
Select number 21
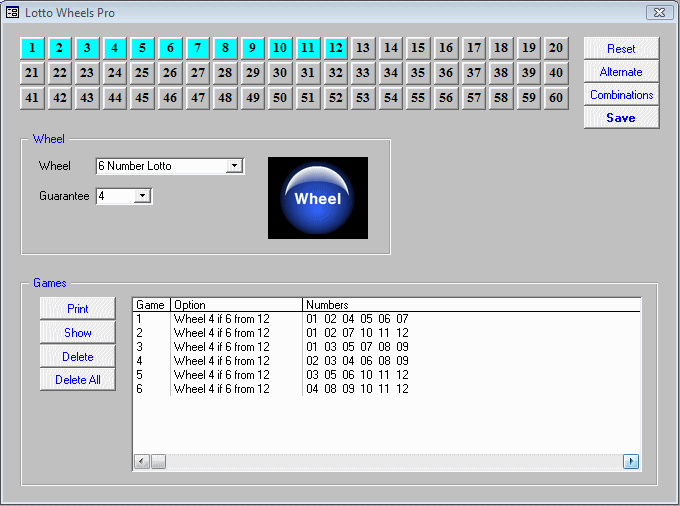pos(32,72)
